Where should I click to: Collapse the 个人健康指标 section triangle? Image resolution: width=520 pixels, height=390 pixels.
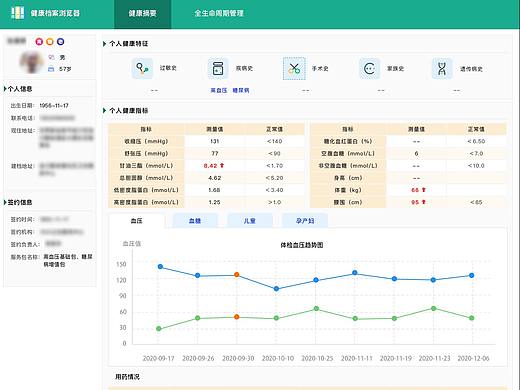tap(104, 110)
